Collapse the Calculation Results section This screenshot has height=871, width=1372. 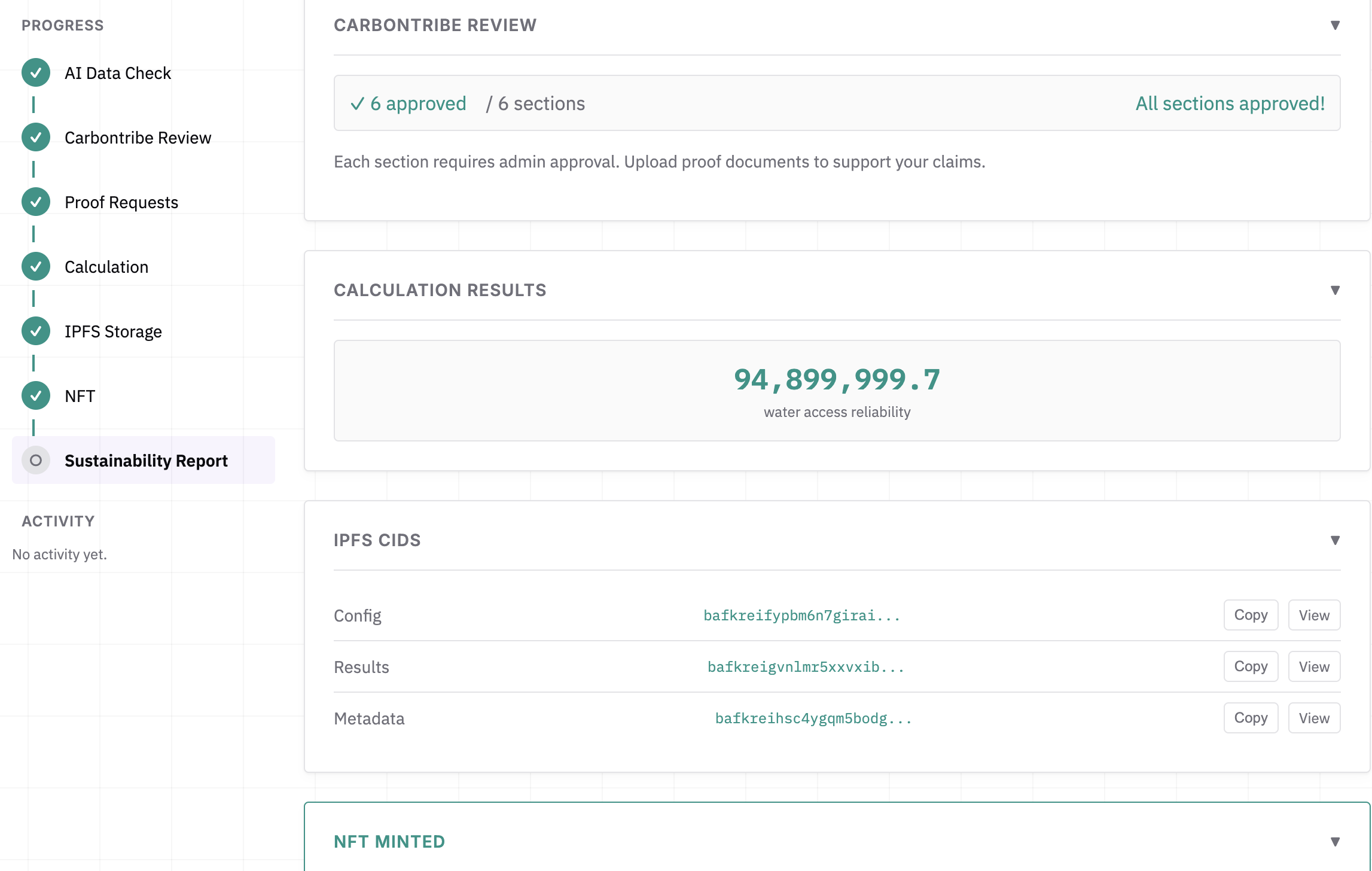click(1335, 290)
